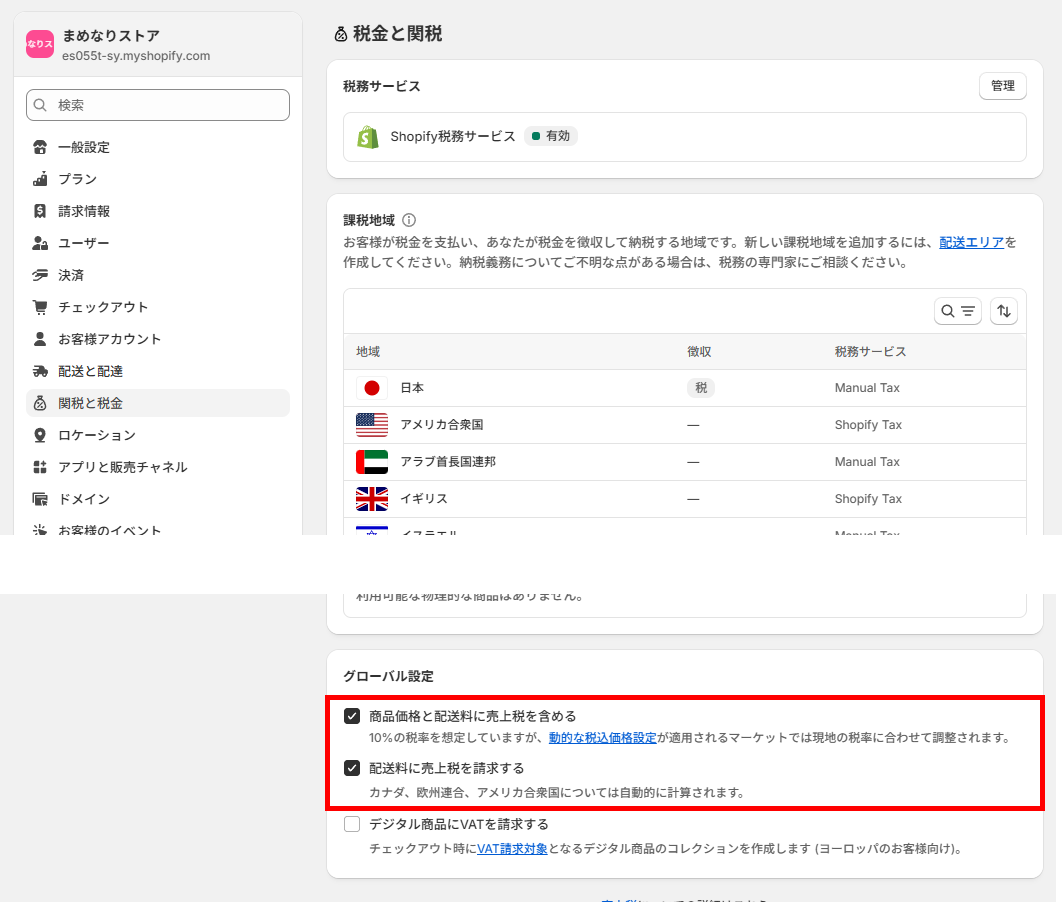Enable デジタル商品にVATを請求する checkbox
The width and height of the screenshot is (1062, 902).
pos(352,824)
